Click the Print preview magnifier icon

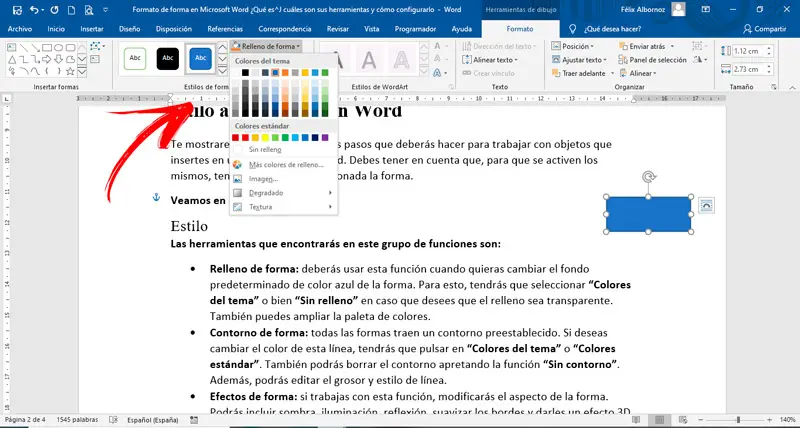pyautogui.click(x=89, y=10)
